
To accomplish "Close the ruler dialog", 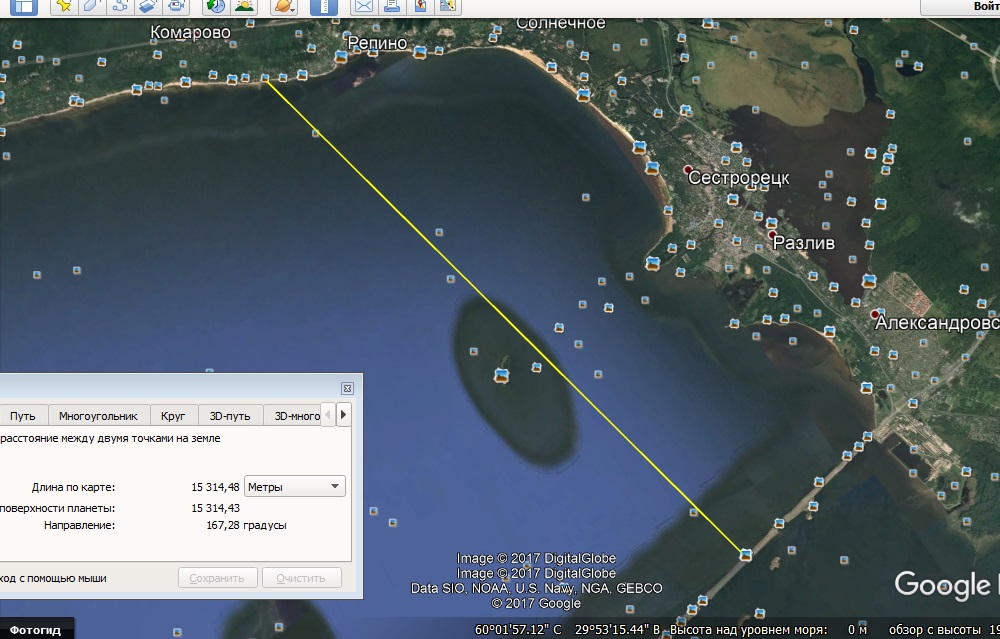I will [347, 388].
